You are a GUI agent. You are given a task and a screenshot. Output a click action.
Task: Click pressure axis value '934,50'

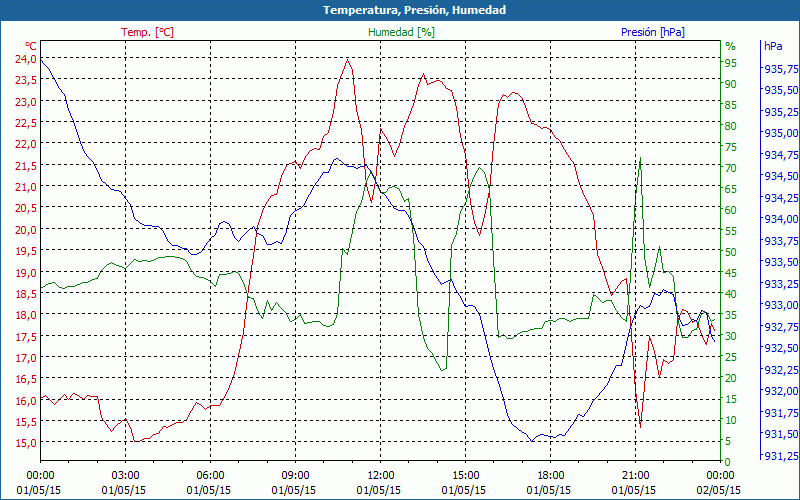[781, 176]
